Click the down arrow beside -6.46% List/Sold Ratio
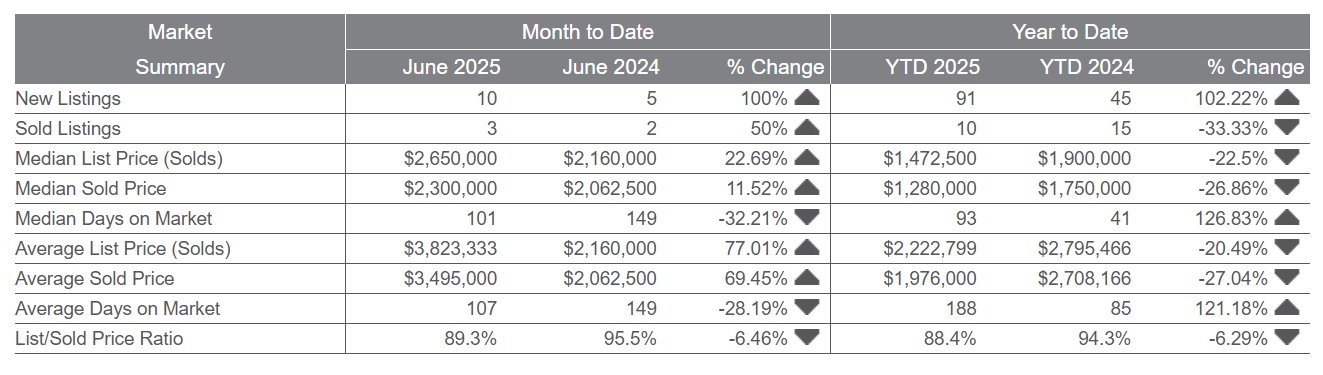The width and height of the screenshot is (1323, 375). coord(807,338)
